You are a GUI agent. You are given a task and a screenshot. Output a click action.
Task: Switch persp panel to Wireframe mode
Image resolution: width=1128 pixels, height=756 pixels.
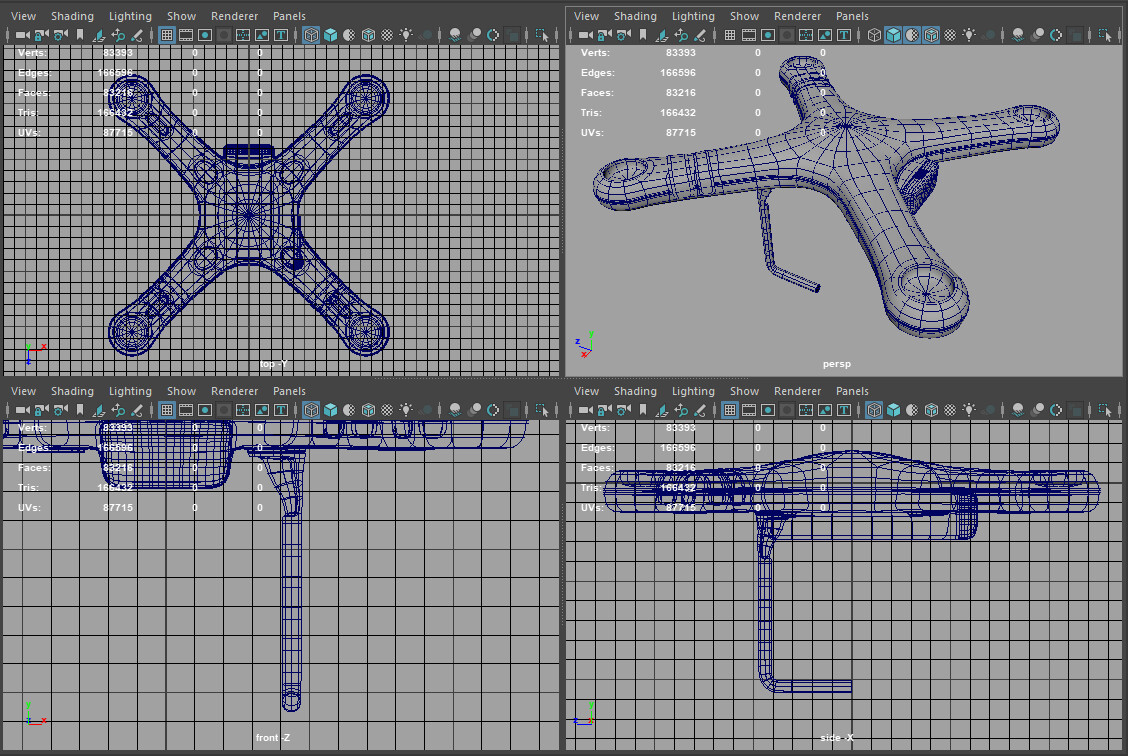click(x=874, y=35)
